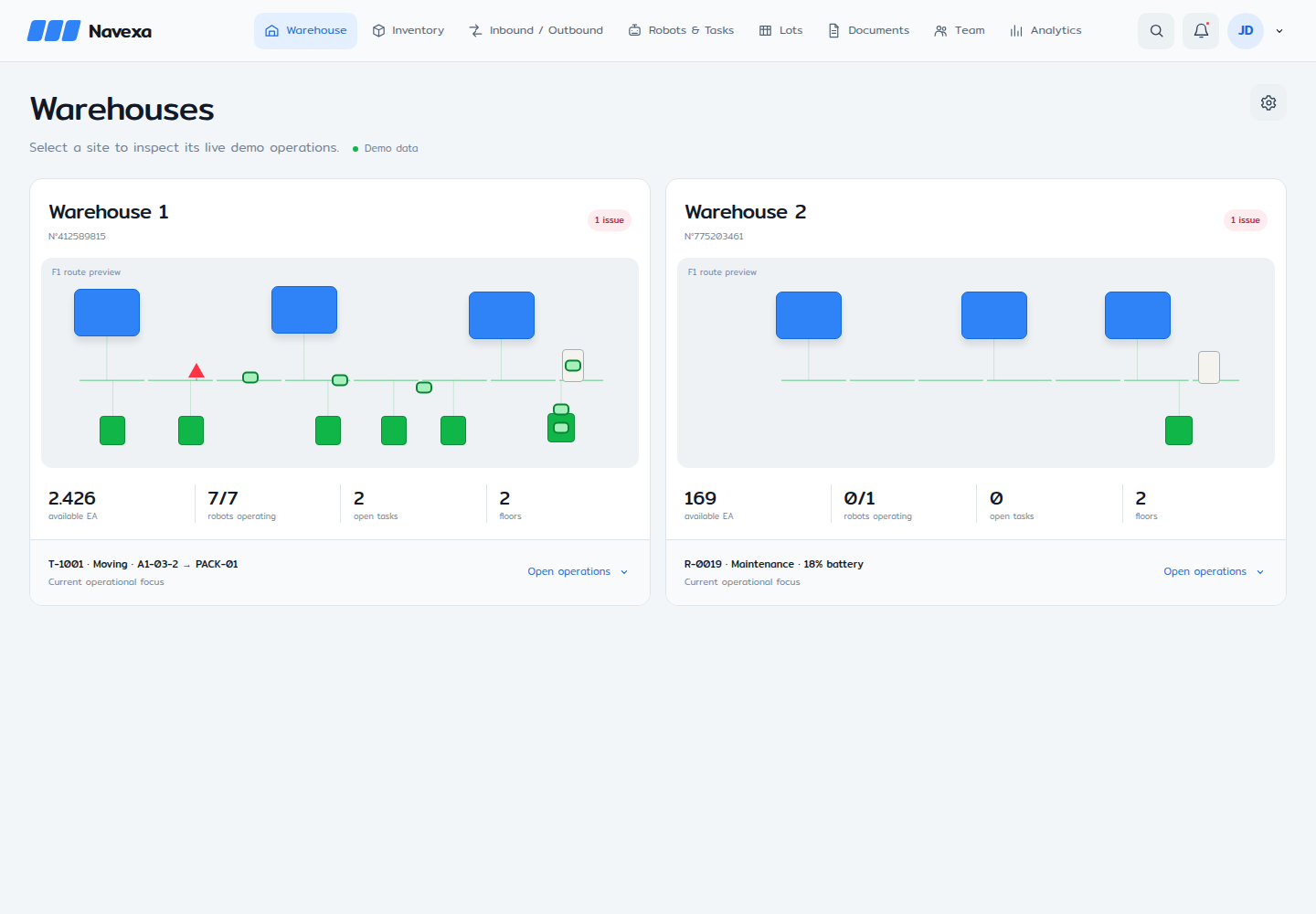1316x914 pixels.
Task: Open the JD user avatar
Action: pyautogui.click(x=1246, y=31)
